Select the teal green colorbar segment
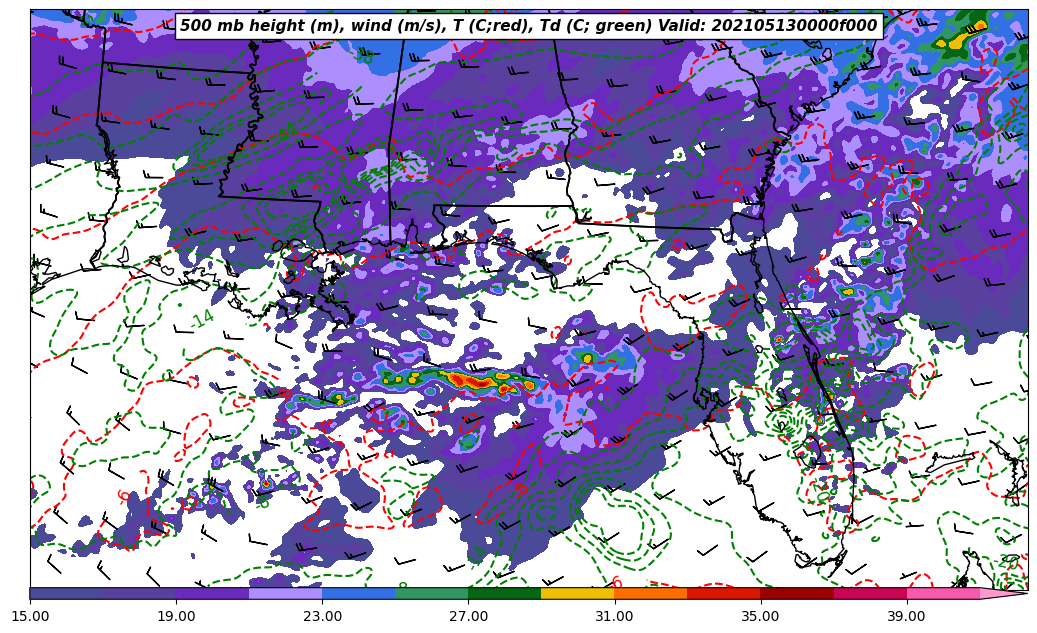 coord(432,593)
